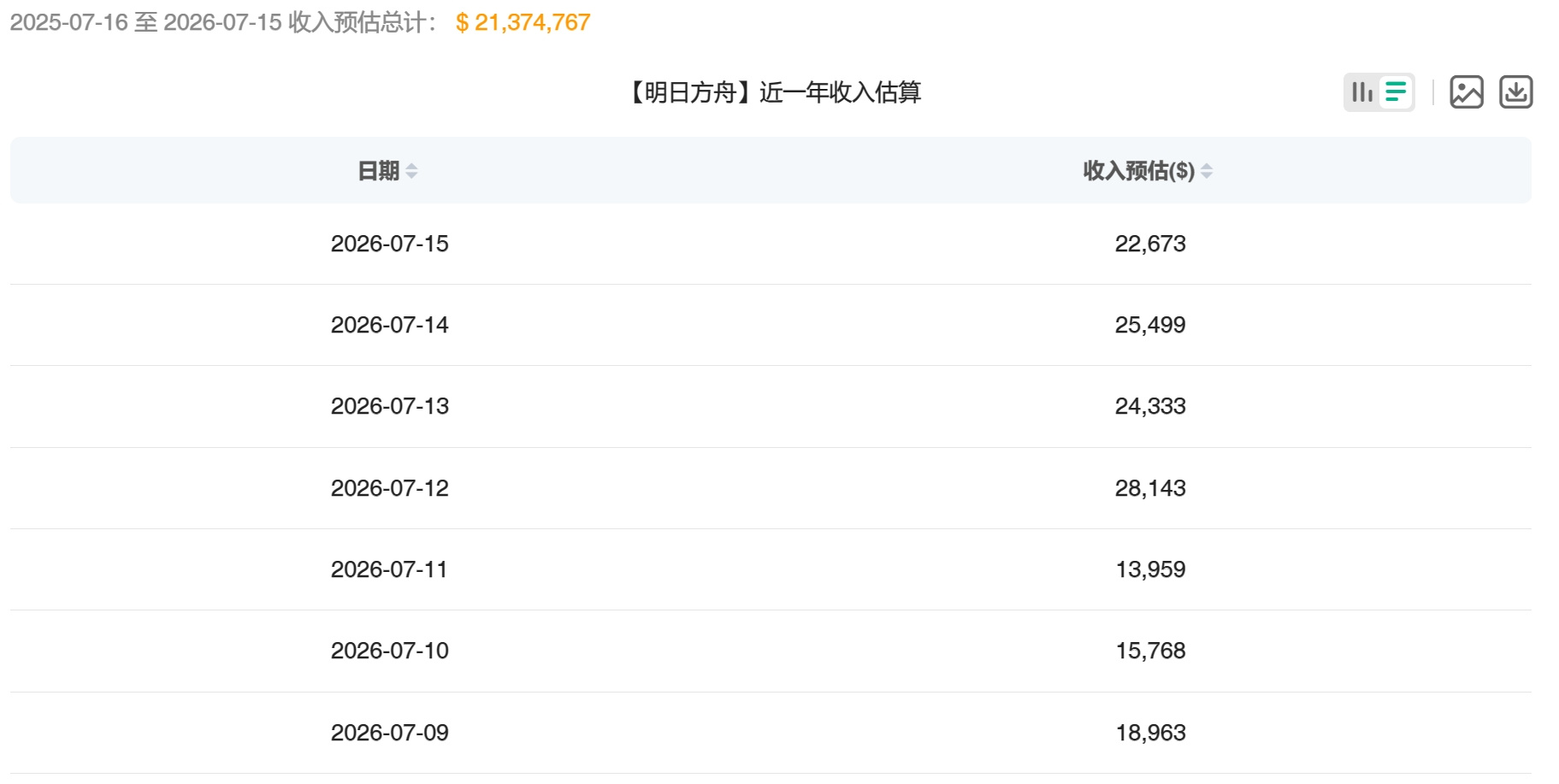Select date cell 2026-07-11
Screen dimensions: 1559x784
(x=390, y=569)
